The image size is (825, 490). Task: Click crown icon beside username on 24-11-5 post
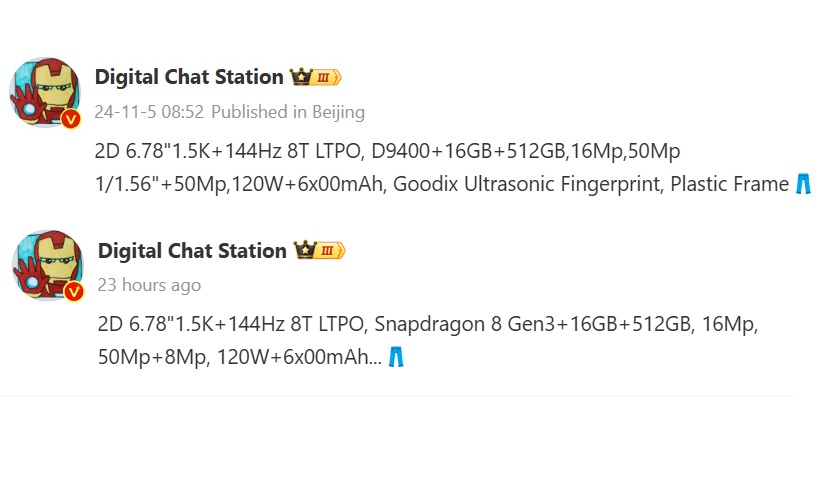(x=301, y=77)
